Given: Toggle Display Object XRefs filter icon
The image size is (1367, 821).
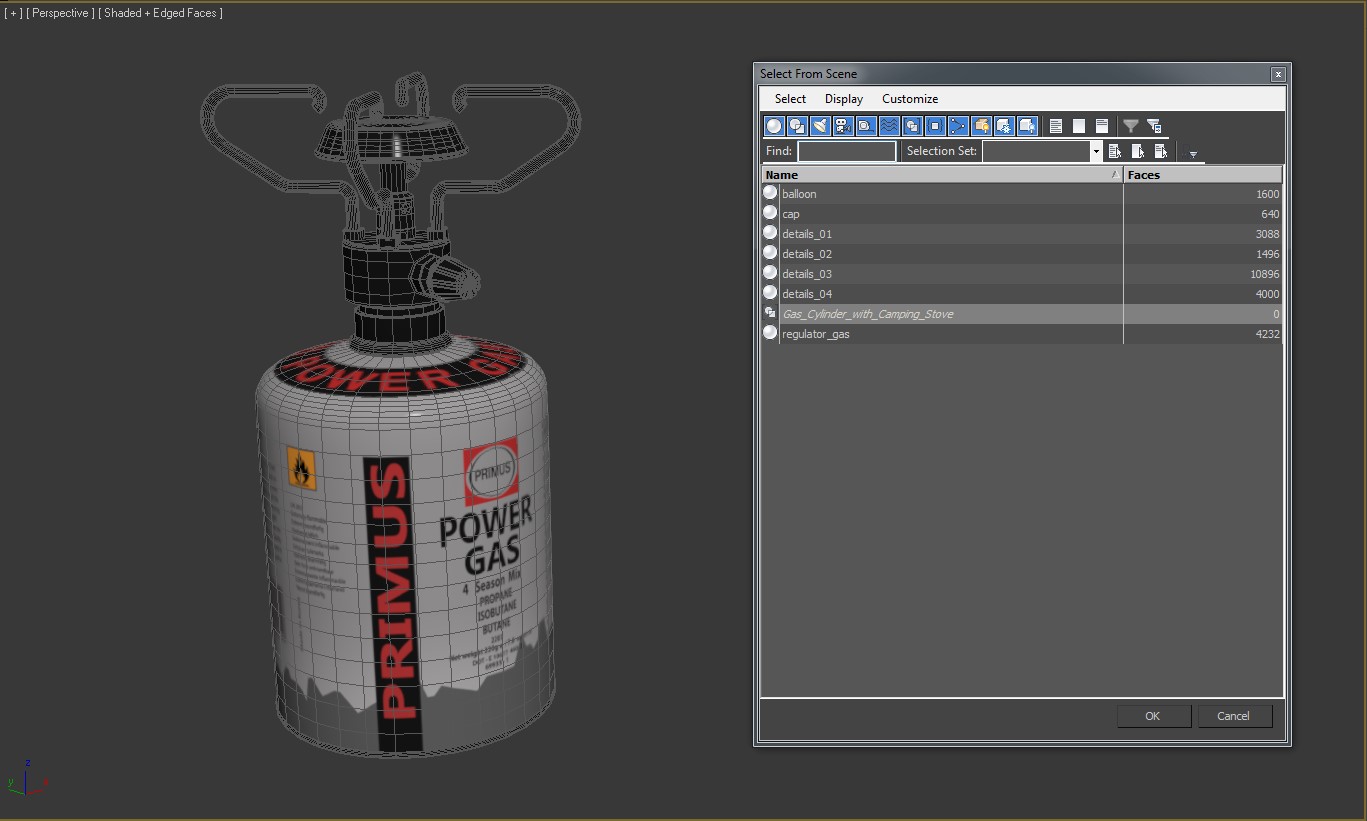Looking at the screenshot, I should point(935,126).
